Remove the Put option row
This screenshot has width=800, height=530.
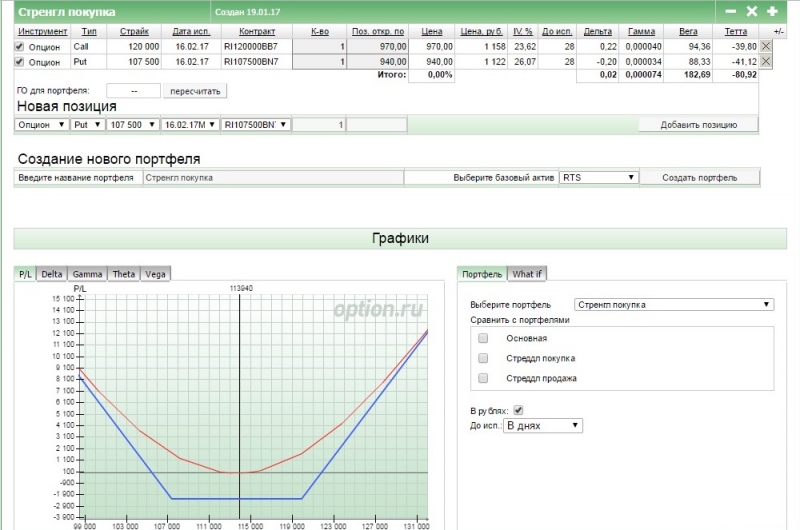[766, 61]
